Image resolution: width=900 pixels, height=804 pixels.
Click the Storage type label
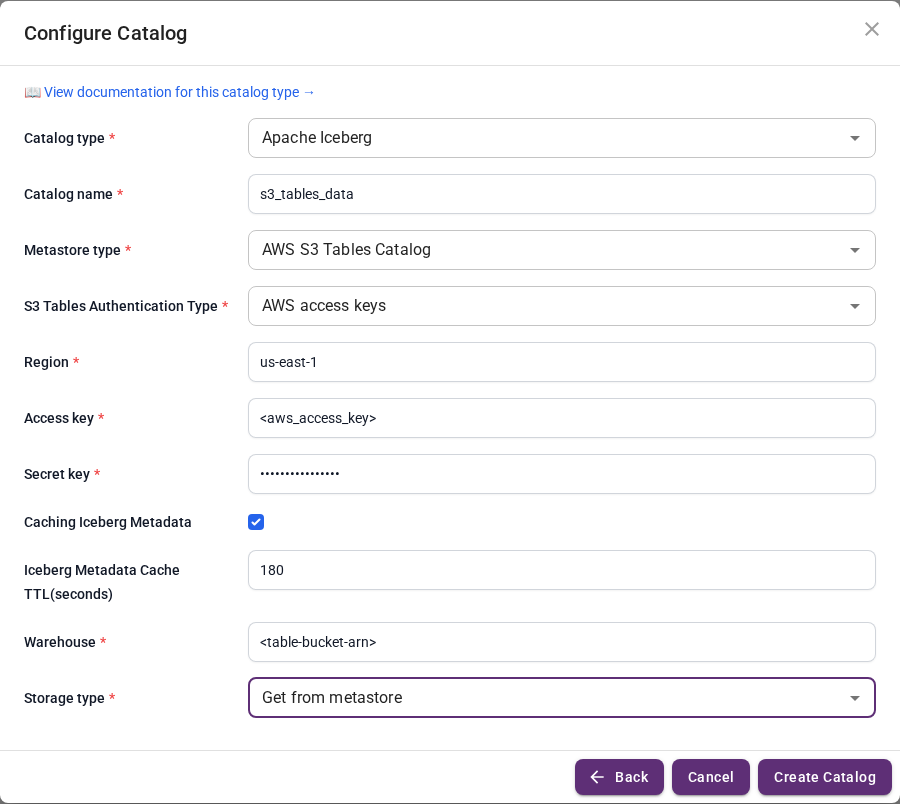tap(64, 698)
